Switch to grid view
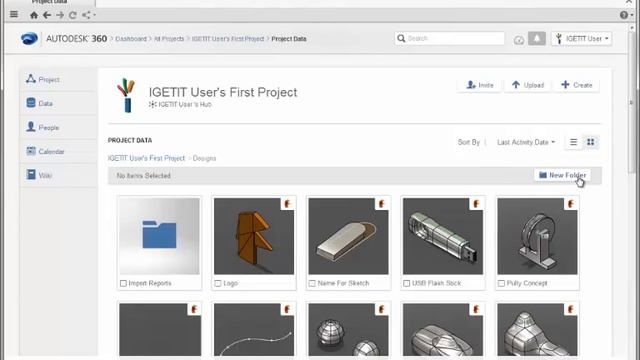Viewport: 640px width, 360px height. [591, 142]
